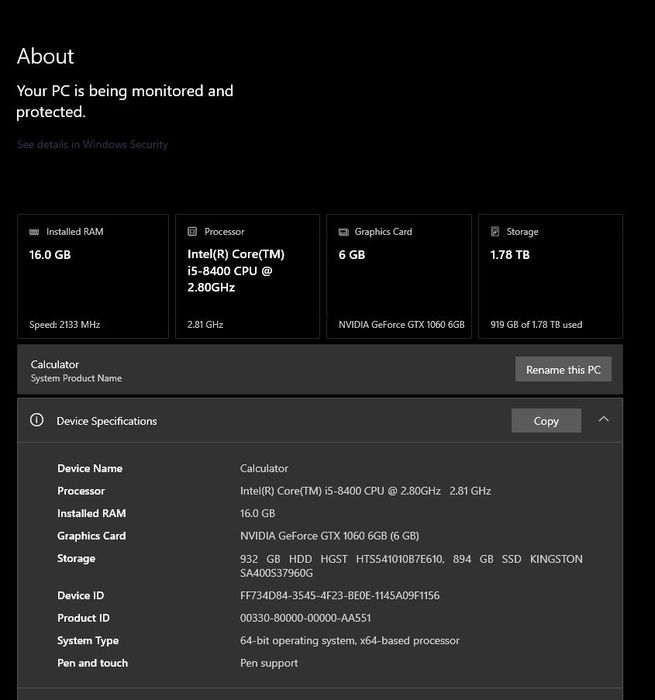Viewport: 655px width, 700px height.
Task: Click the 'Device ID' label
Action: click(x=80, y=595)
